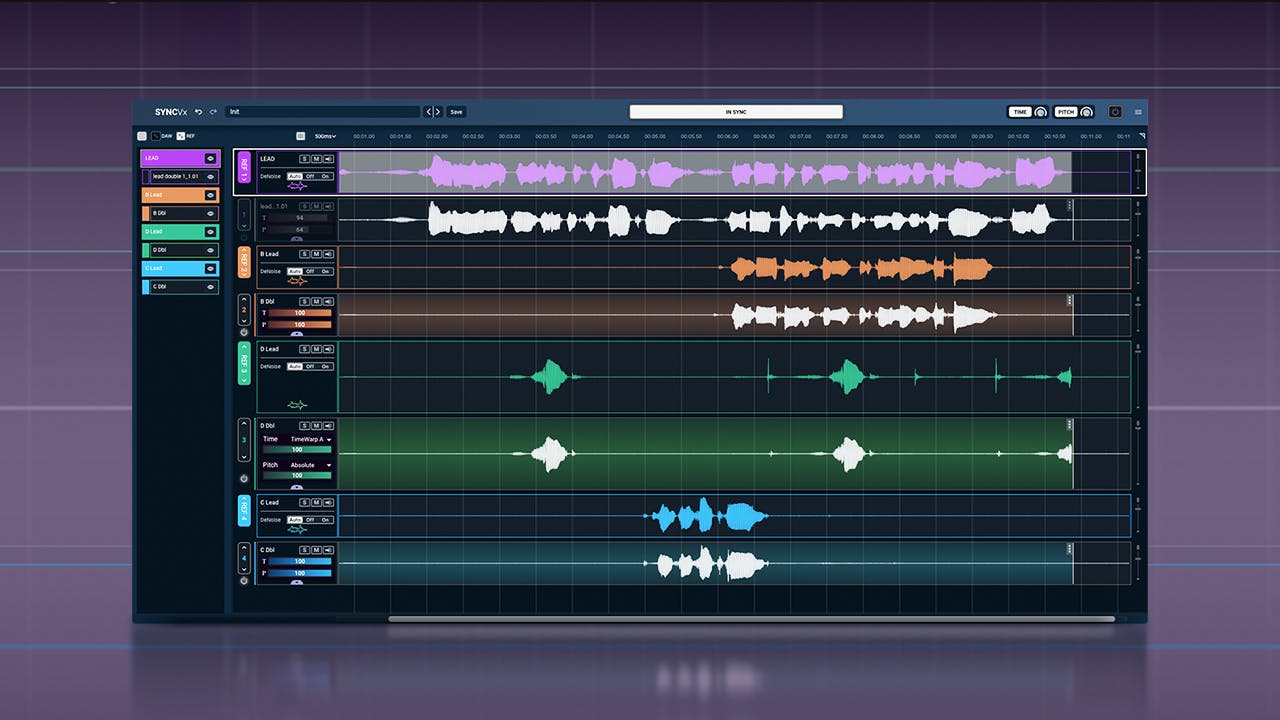Click the power icon below track 4
Image resolution: width=1280 pixels, height=720 pixels.
tap(244, 581)
